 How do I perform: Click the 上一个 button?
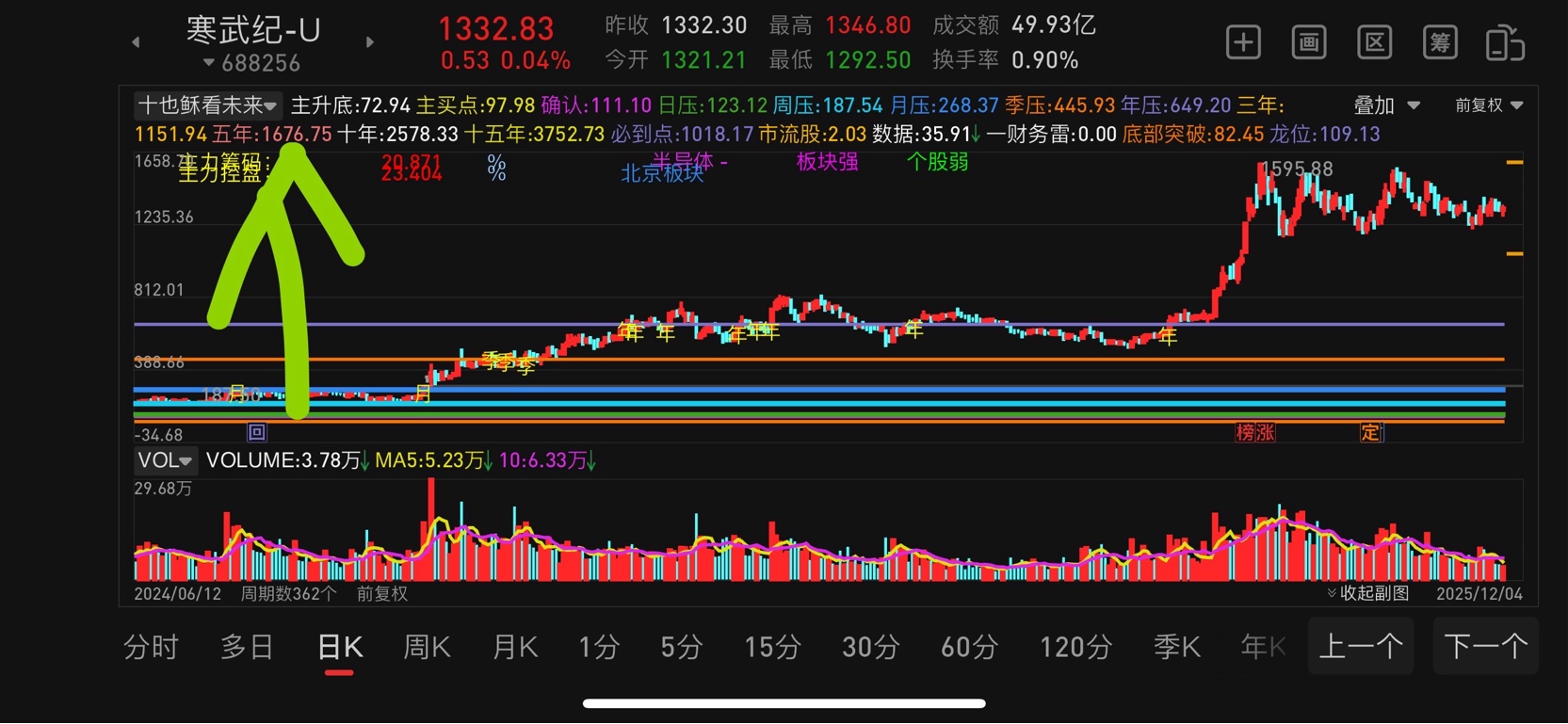(1361, 646)
